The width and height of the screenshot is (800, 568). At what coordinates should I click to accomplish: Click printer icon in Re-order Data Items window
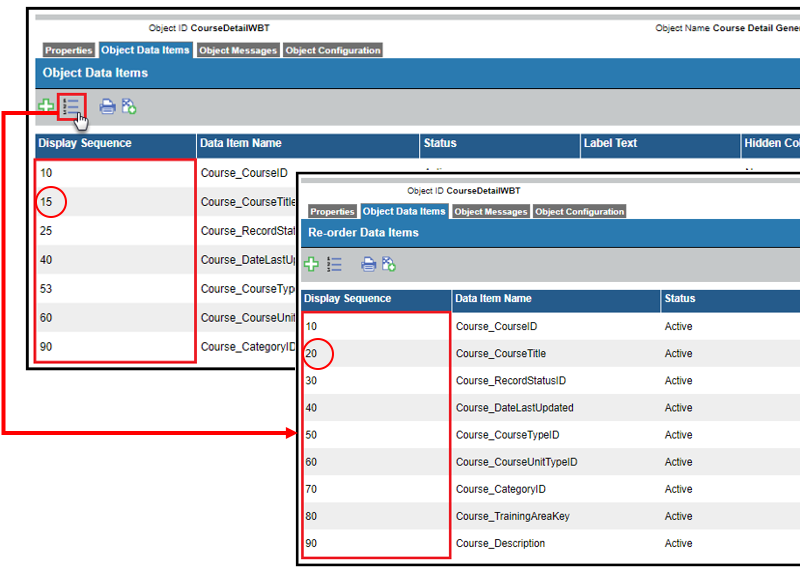pos(368,264)
